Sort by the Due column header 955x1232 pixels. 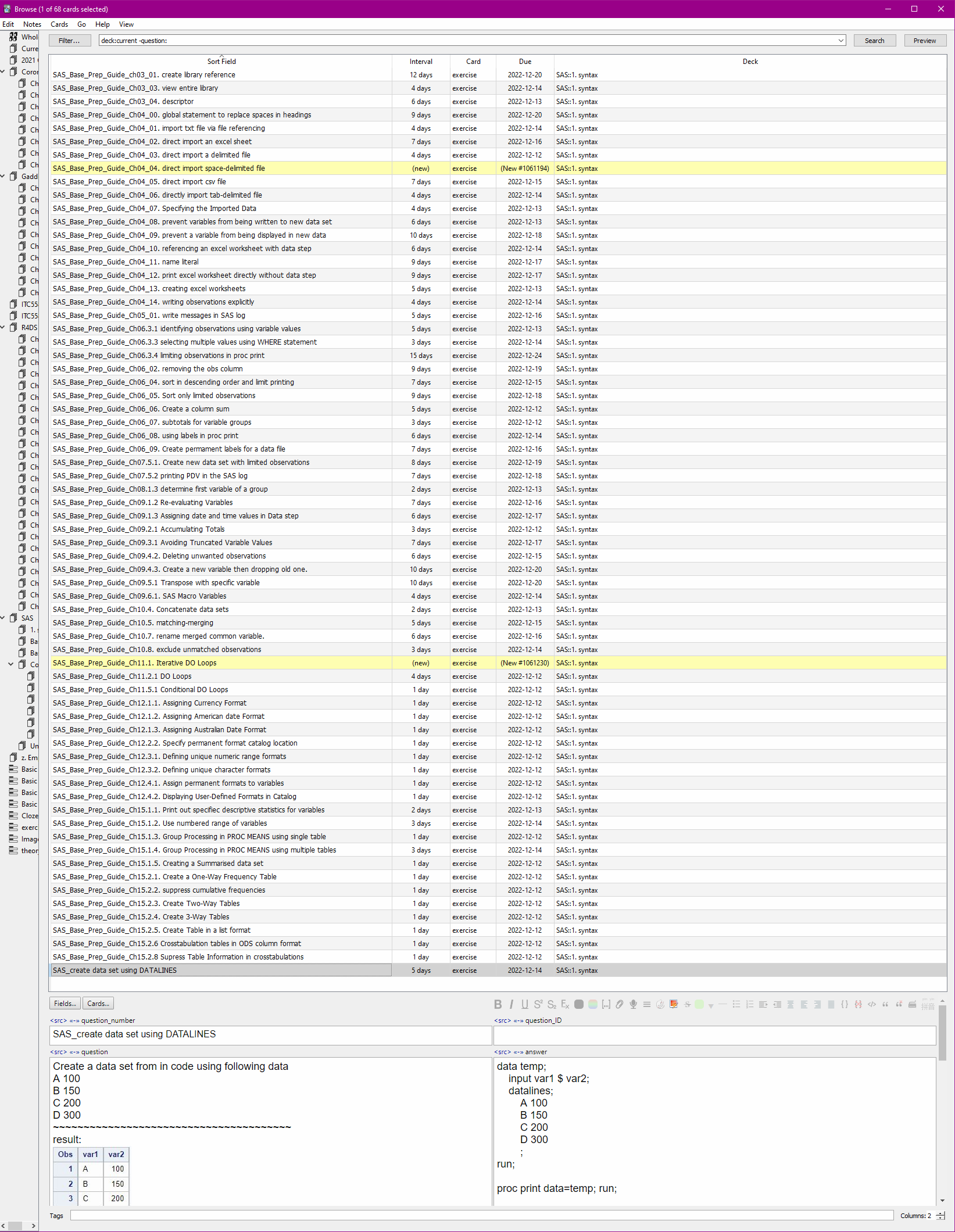tap(525, 62)
